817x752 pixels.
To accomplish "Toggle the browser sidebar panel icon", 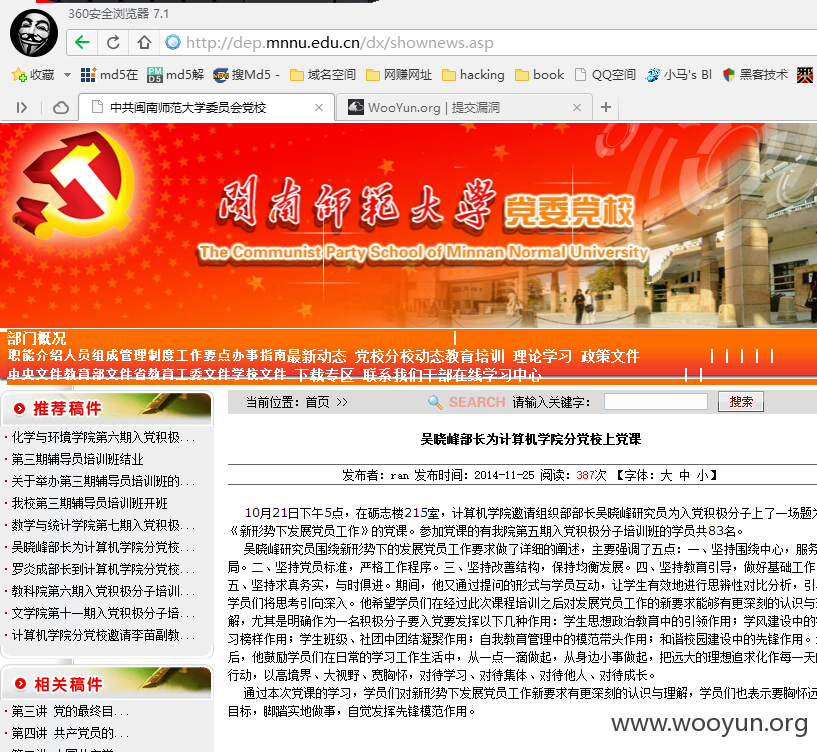I will pyautogui.click(x=21, y=107).
